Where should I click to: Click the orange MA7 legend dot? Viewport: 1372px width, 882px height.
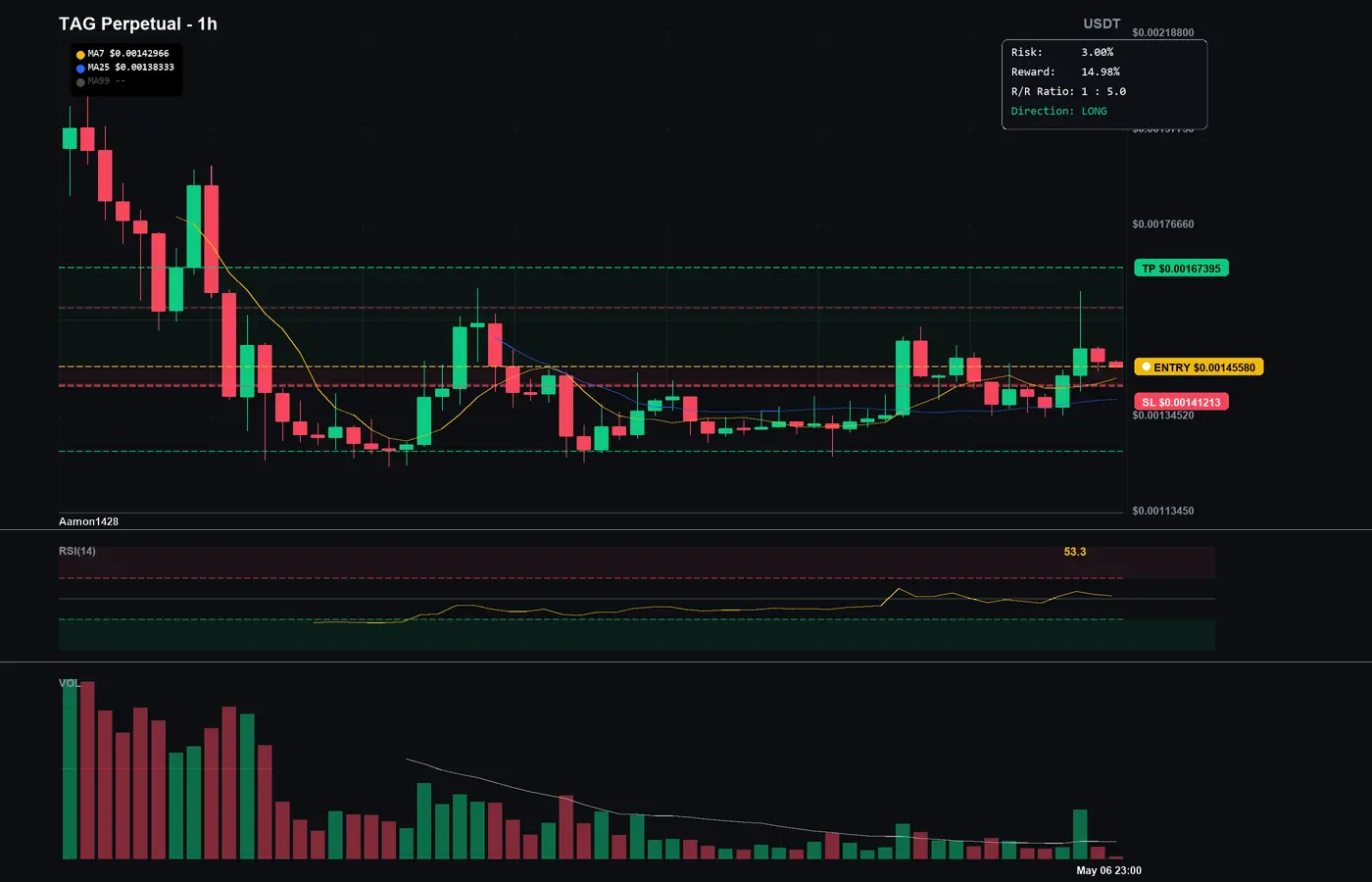[80, 55]
